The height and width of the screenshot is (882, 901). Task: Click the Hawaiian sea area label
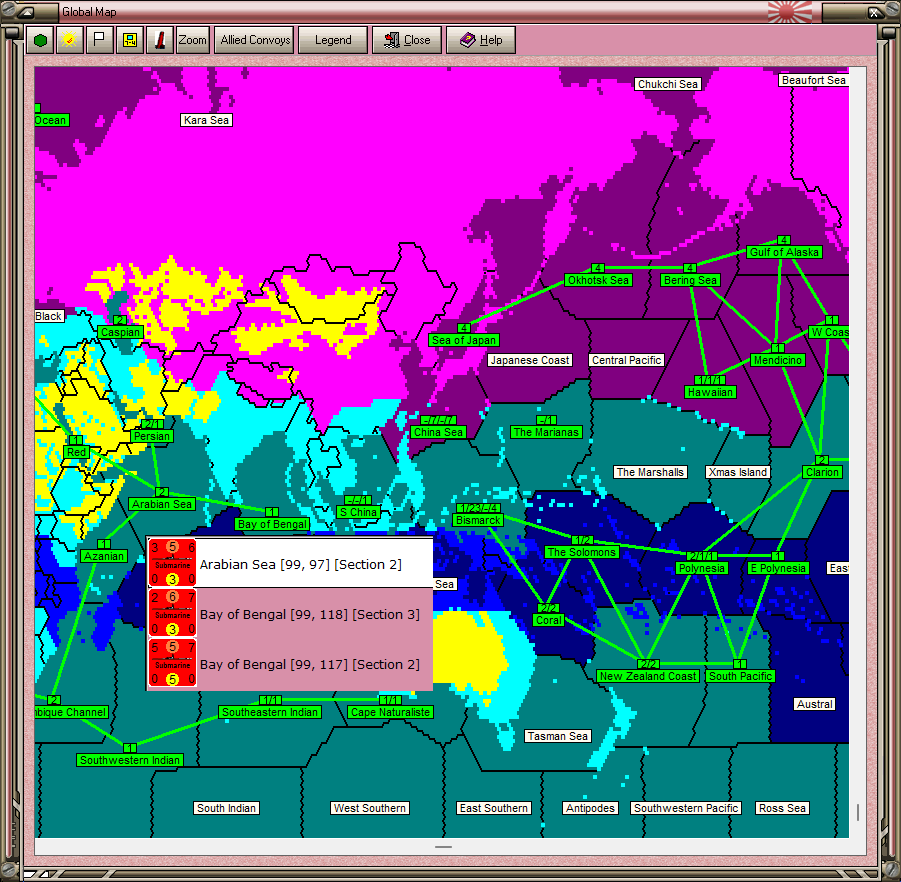click(710, 392)
